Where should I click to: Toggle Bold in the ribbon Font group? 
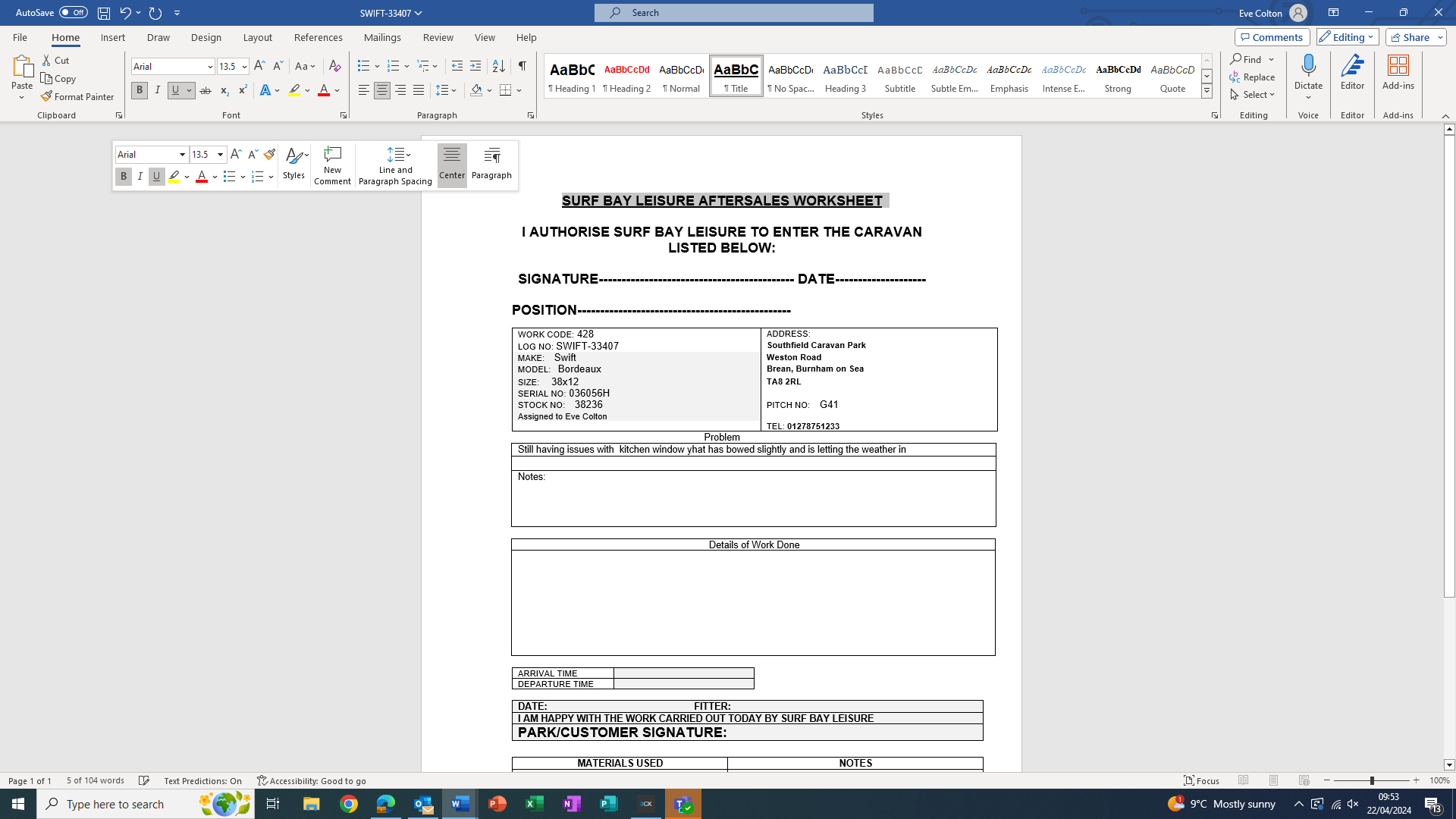tap(140, 90)
